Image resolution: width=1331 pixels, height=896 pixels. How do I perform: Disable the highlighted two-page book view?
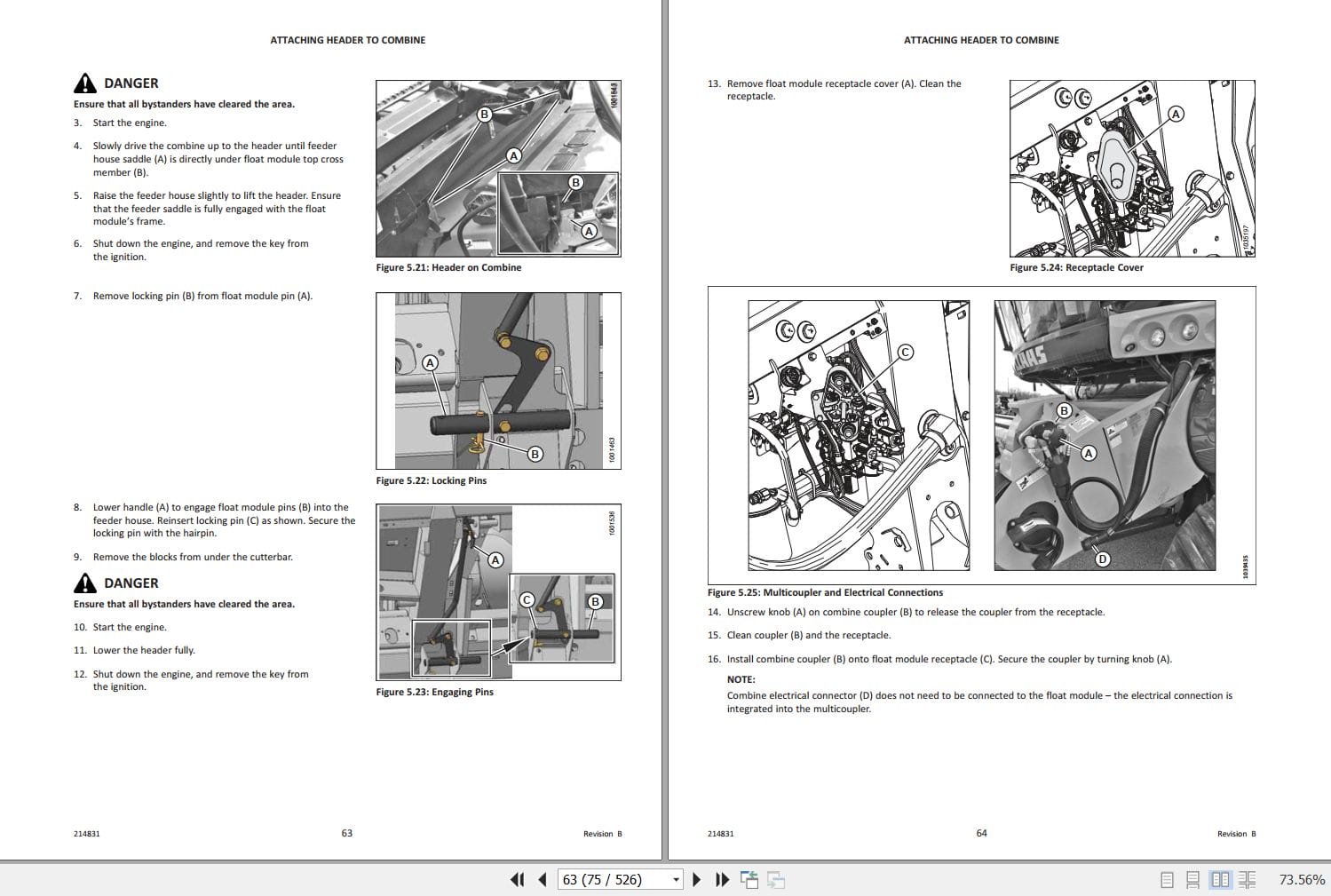pyautogui.click(x=1220, y=879)
